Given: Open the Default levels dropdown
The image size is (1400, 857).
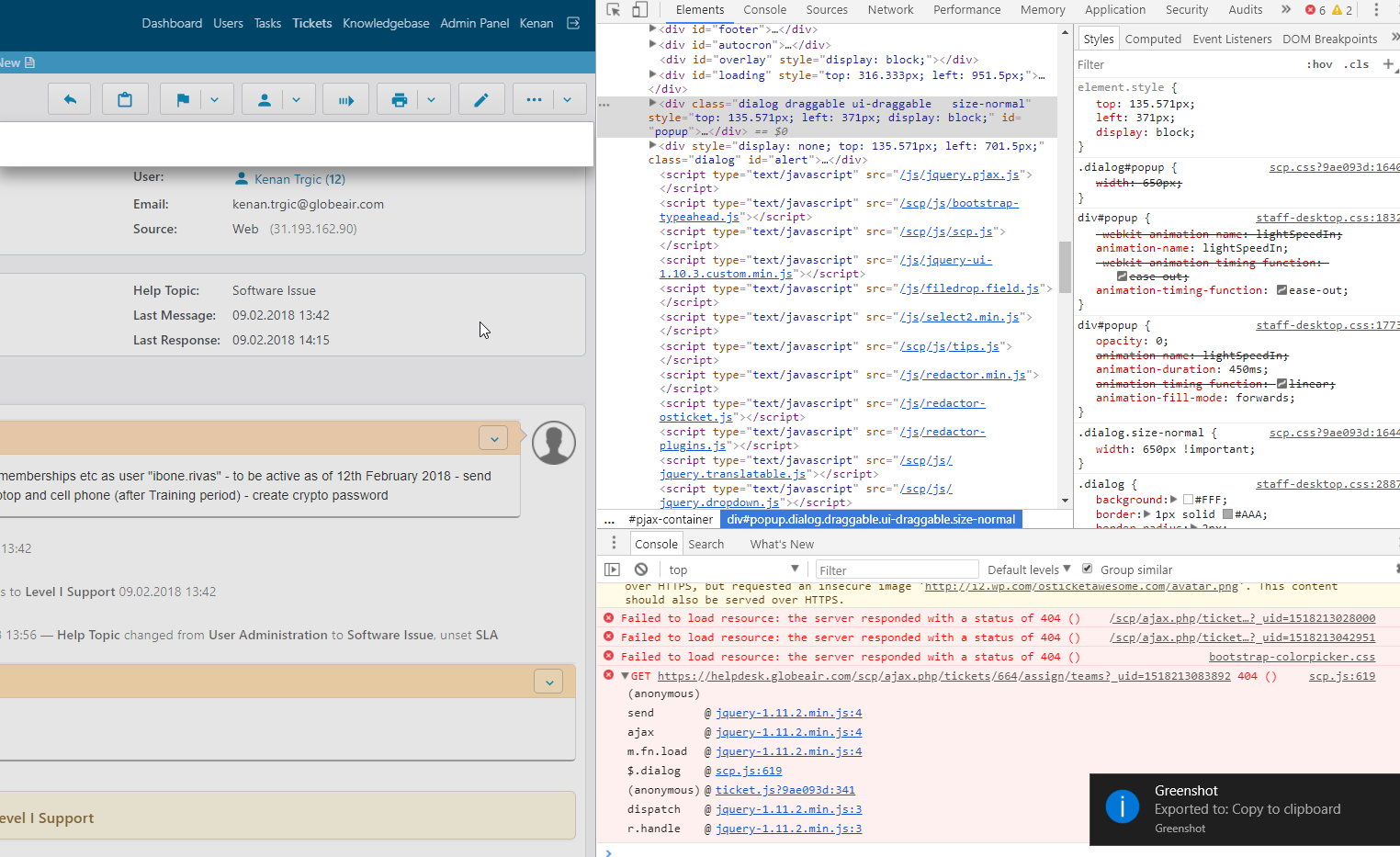Looking at the screenshot, I should click(x=1029, y=569).
